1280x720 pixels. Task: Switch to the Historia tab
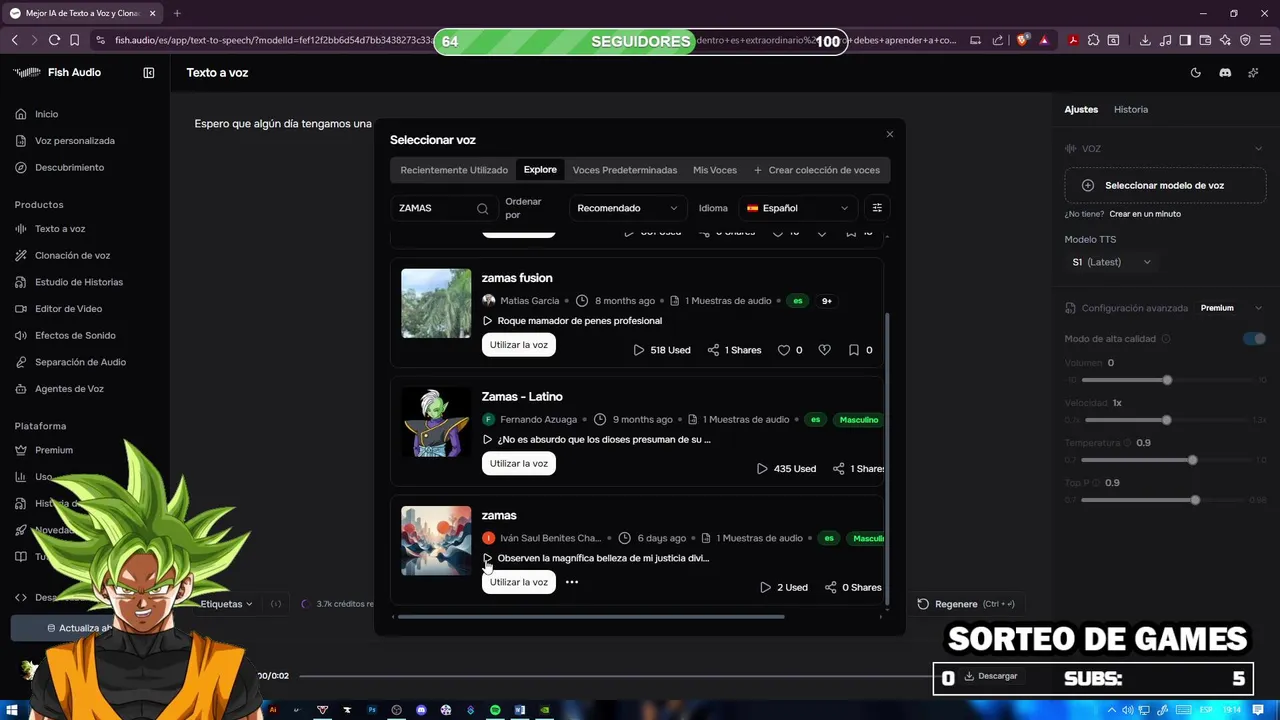[x=1131, y=109]
